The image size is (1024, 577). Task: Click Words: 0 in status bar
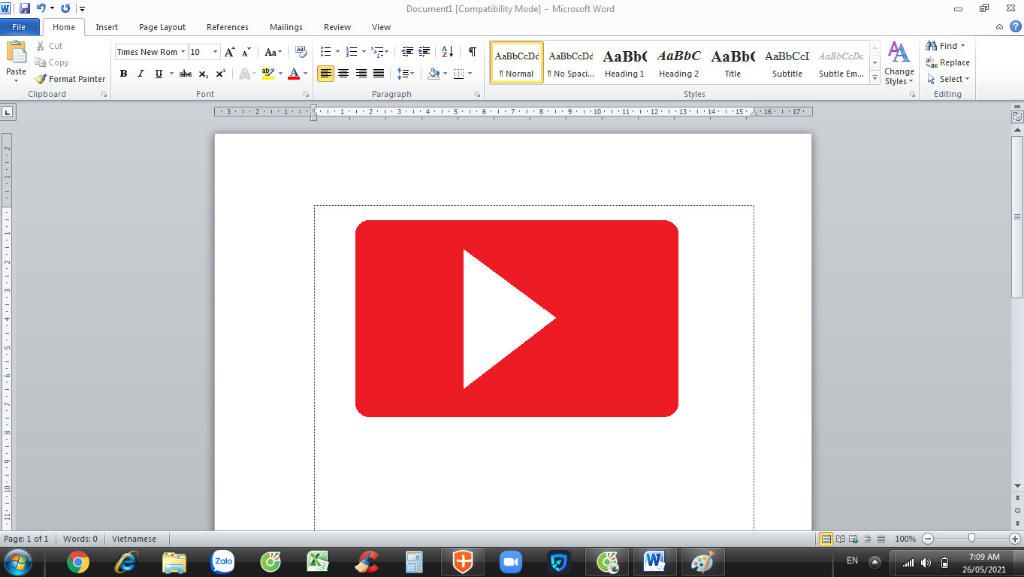click(80, 539)
